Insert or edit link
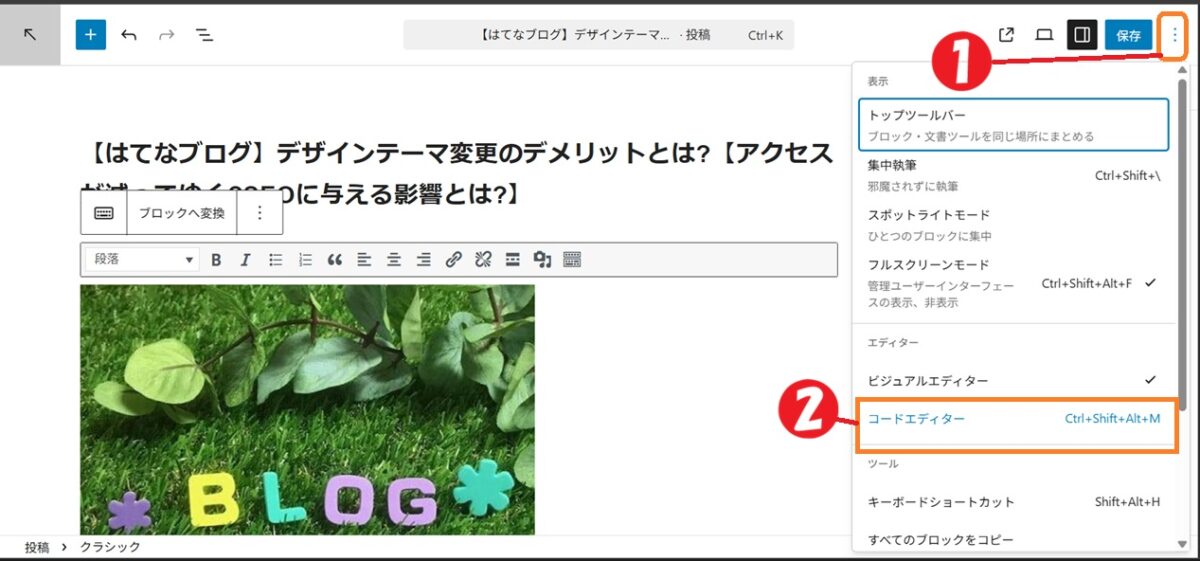The image size is (1200, 561). pyautogui.click(x=453, y=260)
